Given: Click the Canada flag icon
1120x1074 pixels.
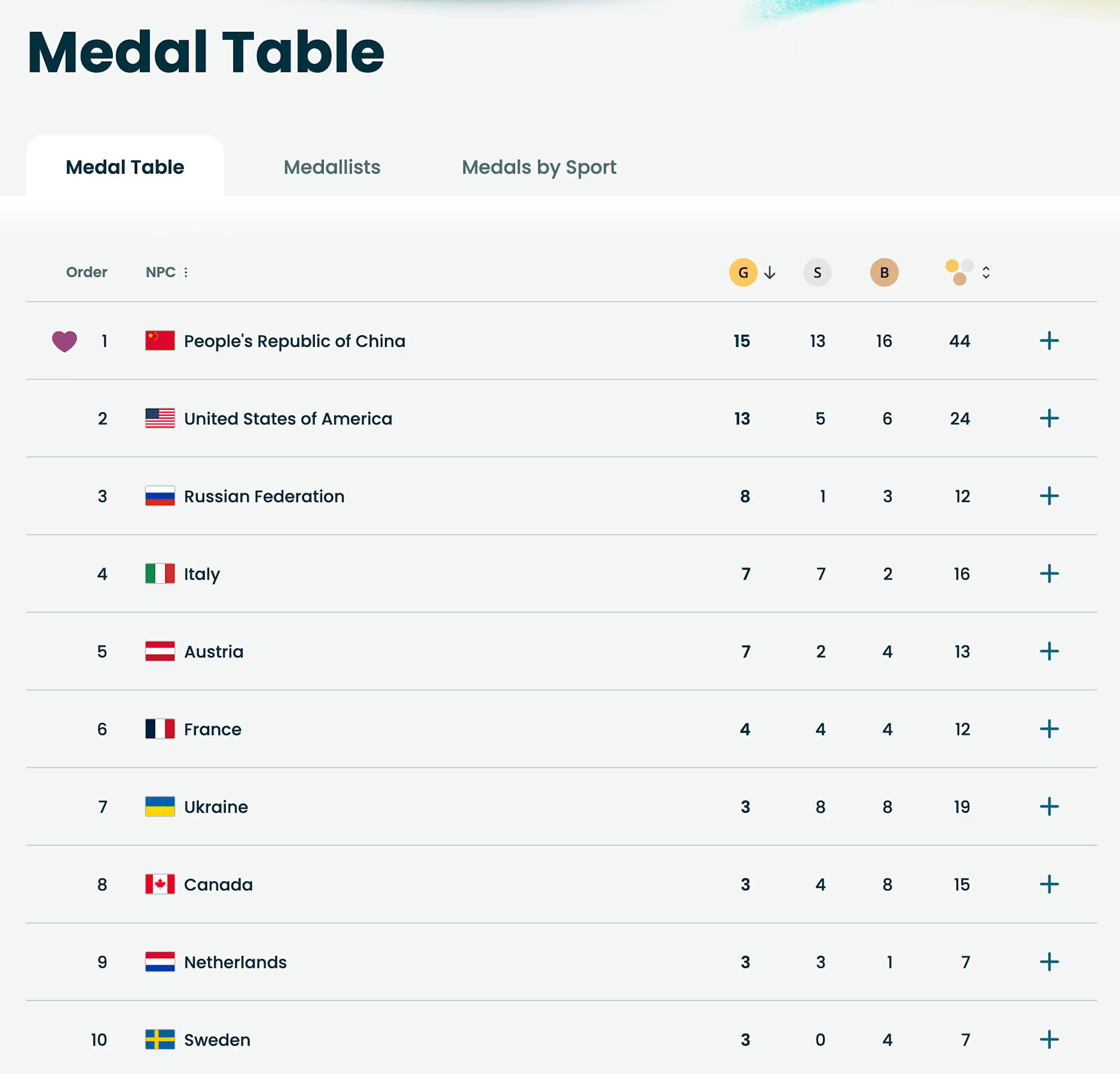Looking at the screenshot, I should click(160, 885).
